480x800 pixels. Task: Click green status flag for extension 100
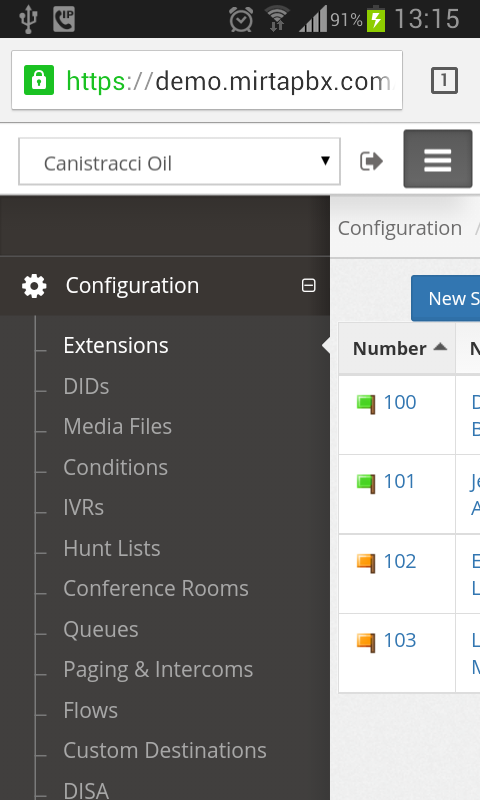click(x=366, y=404)
